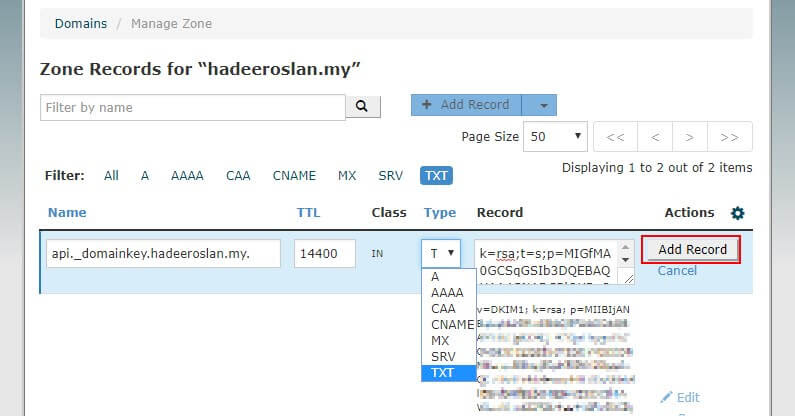Expand the Add Record dropdown arrow

point(544,105)
